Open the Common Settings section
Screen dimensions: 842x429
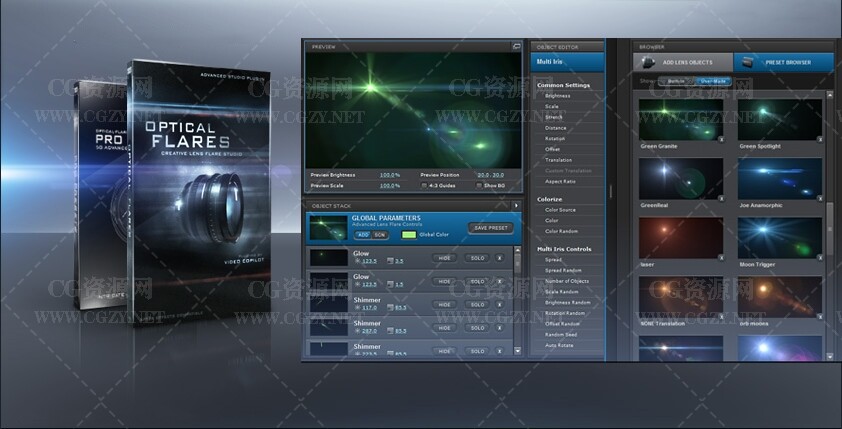563,85
